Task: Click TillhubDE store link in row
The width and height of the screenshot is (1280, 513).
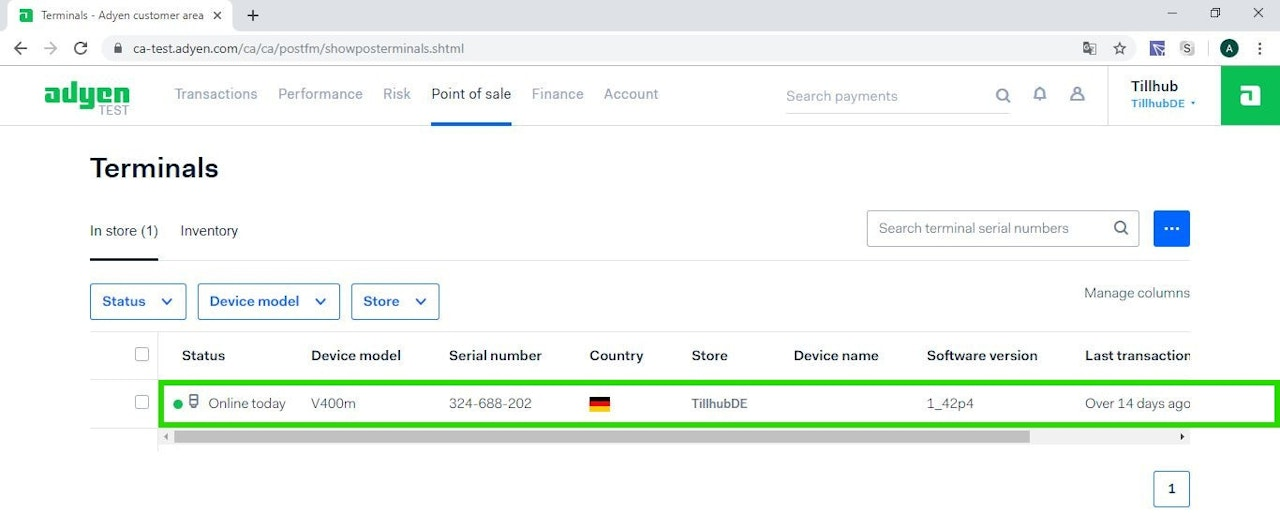Action: coord(719,404)
